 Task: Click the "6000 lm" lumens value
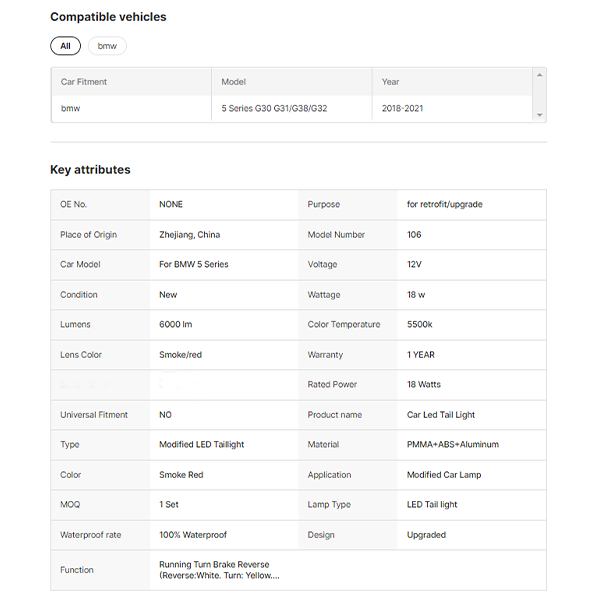(x=175, y=325)
